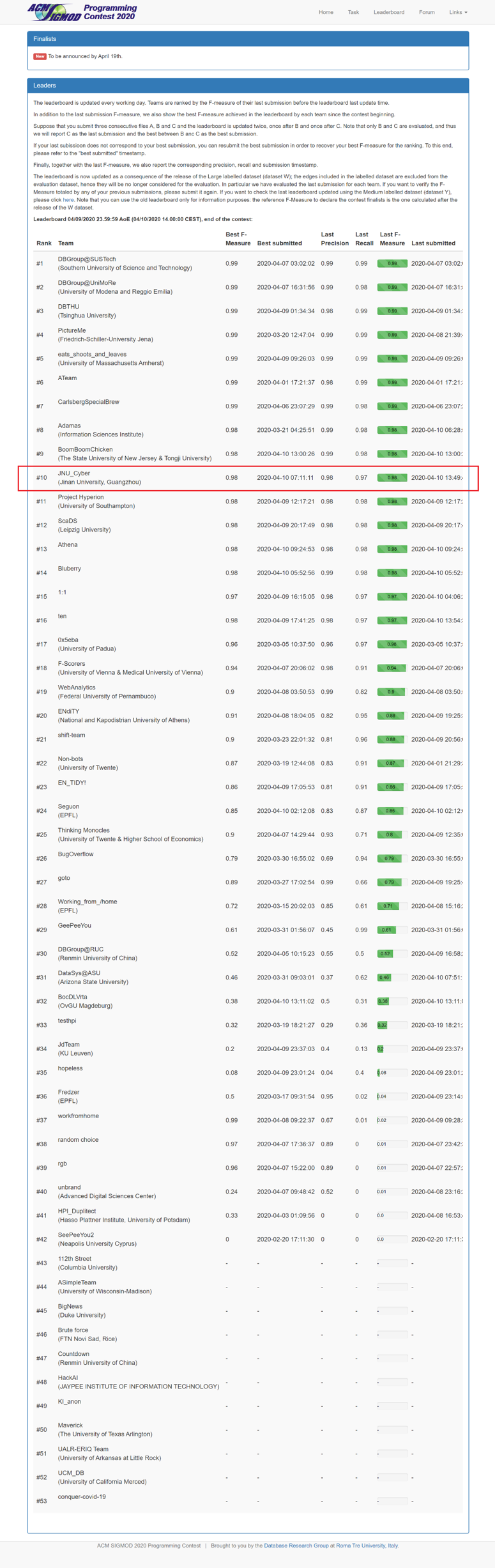
Task: Click timestamp 2020-04-10 07:11:11
Action: pyautogui.click(x=286, y=477)
